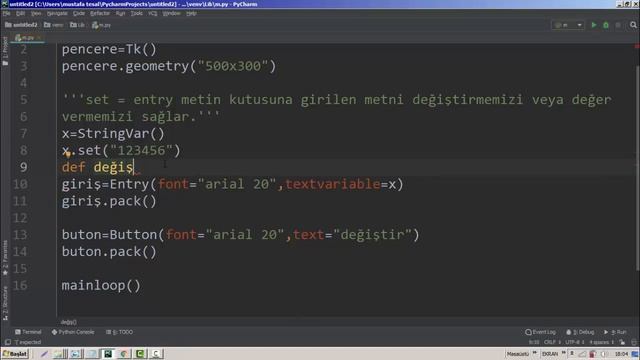Click the text 'mainloop()' in the editor
This screenshot has height=360, width=640.
coord(101,285)
